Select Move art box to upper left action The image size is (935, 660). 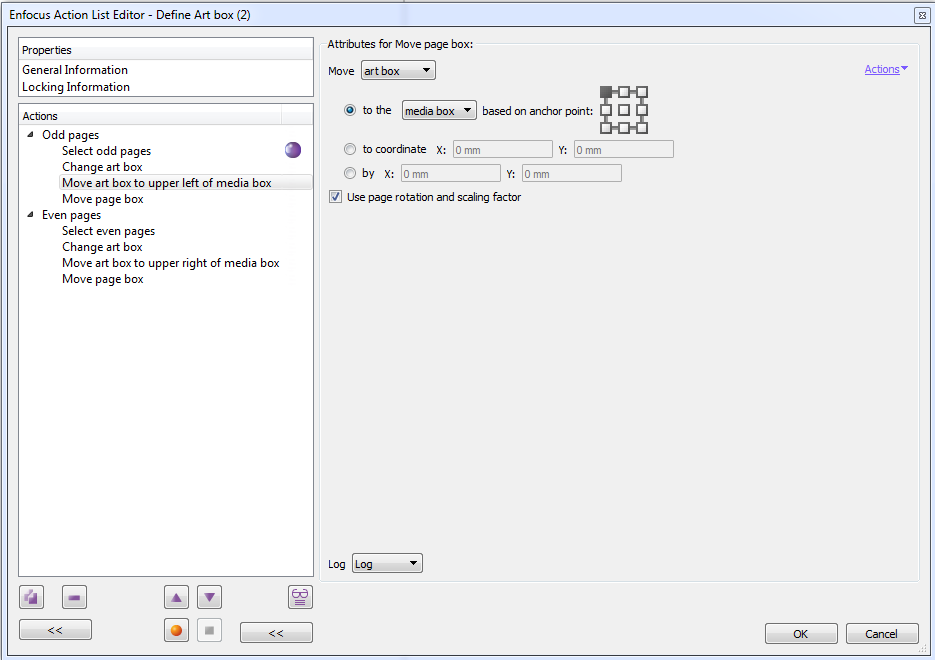tap(167, 183)
